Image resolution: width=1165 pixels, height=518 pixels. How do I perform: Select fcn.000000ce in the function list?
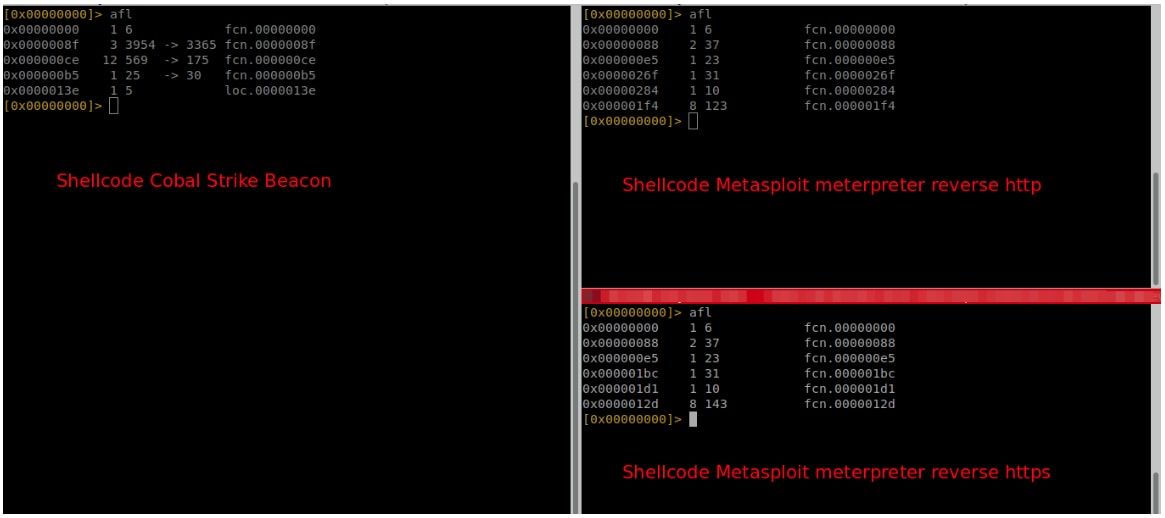pyautogui.click(x=270, y=60)
